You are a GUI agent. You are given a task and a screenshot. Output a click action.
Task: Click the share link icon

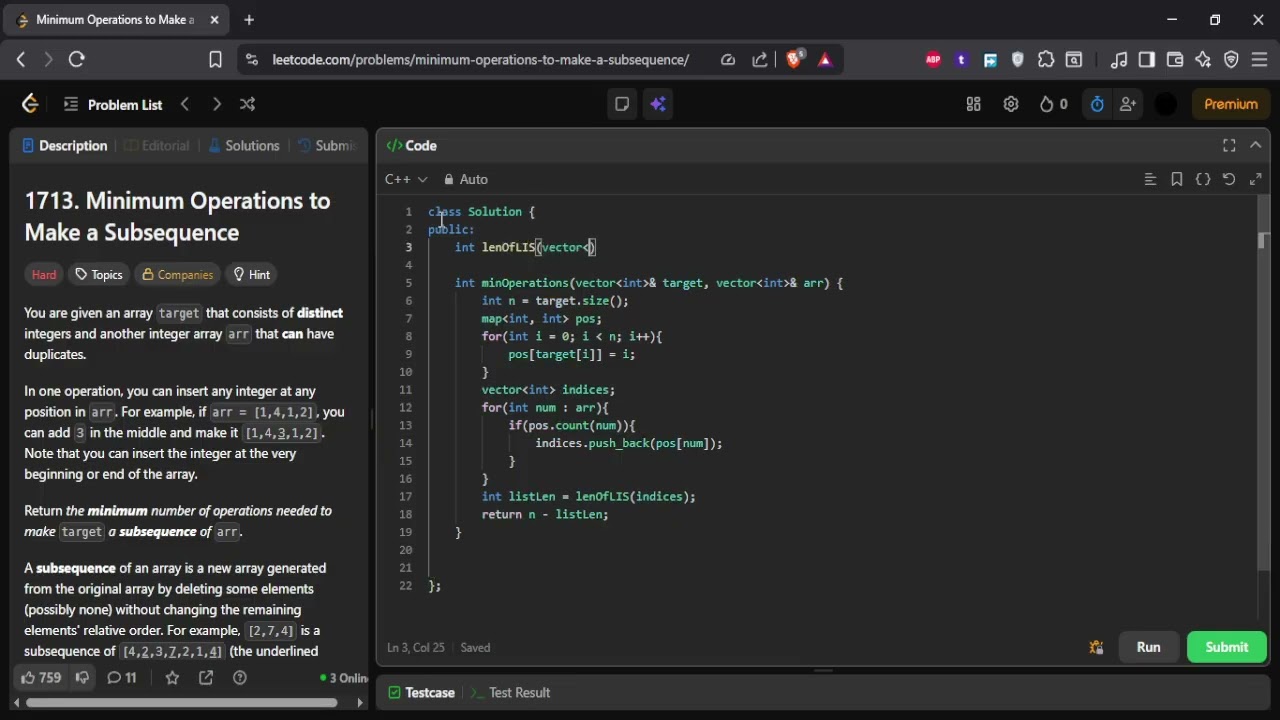(x=206, y=677)
